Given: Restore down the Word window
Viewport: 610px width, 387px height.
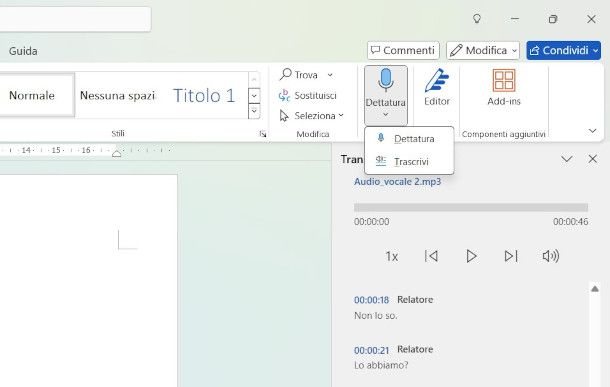Looking at the screenshot, I should (x=552, y=19).
